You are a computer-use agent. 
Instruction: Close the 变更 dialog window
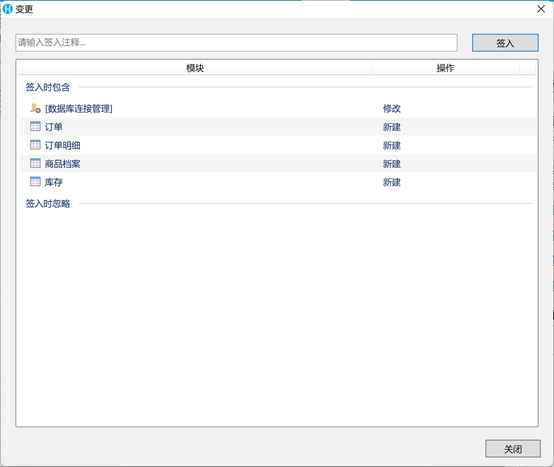coord(541,9)
